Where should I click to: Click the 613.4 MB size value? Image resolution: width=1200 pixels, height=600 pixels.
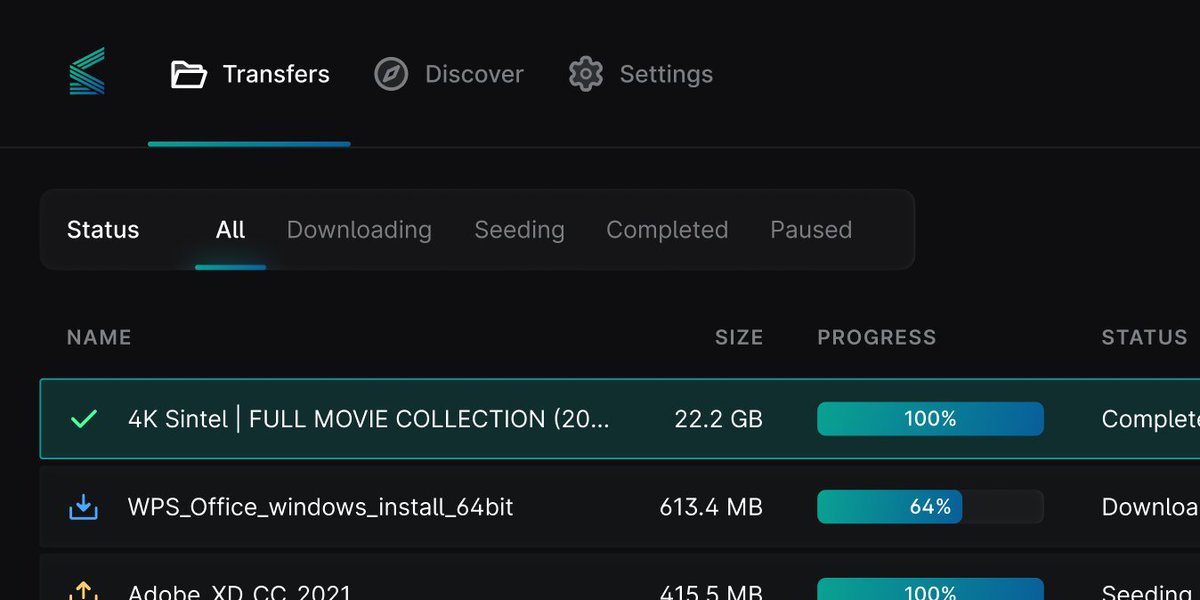[x=711, y=507]
